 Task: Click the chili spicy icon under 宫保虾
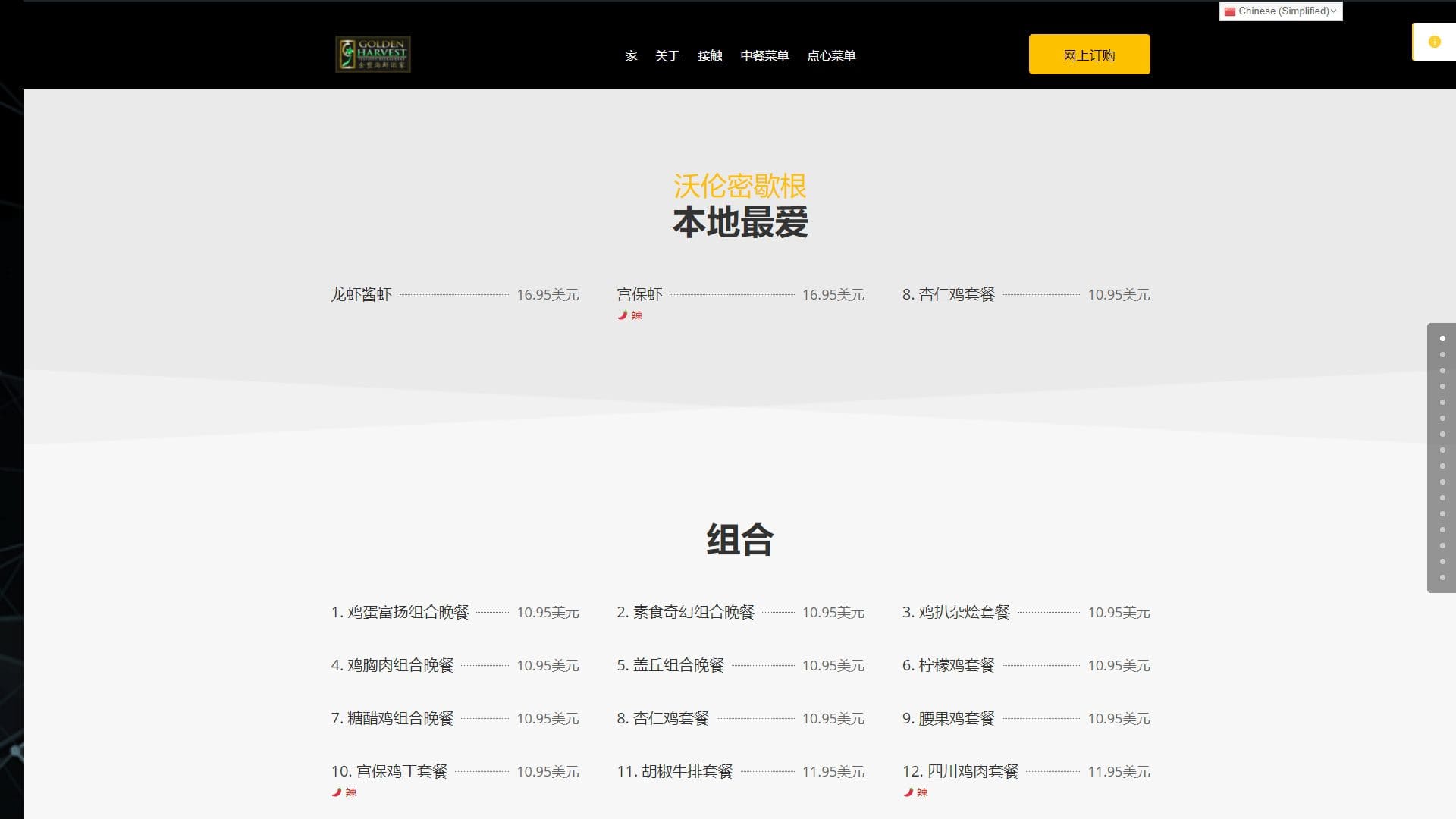(x=620, y=315)
